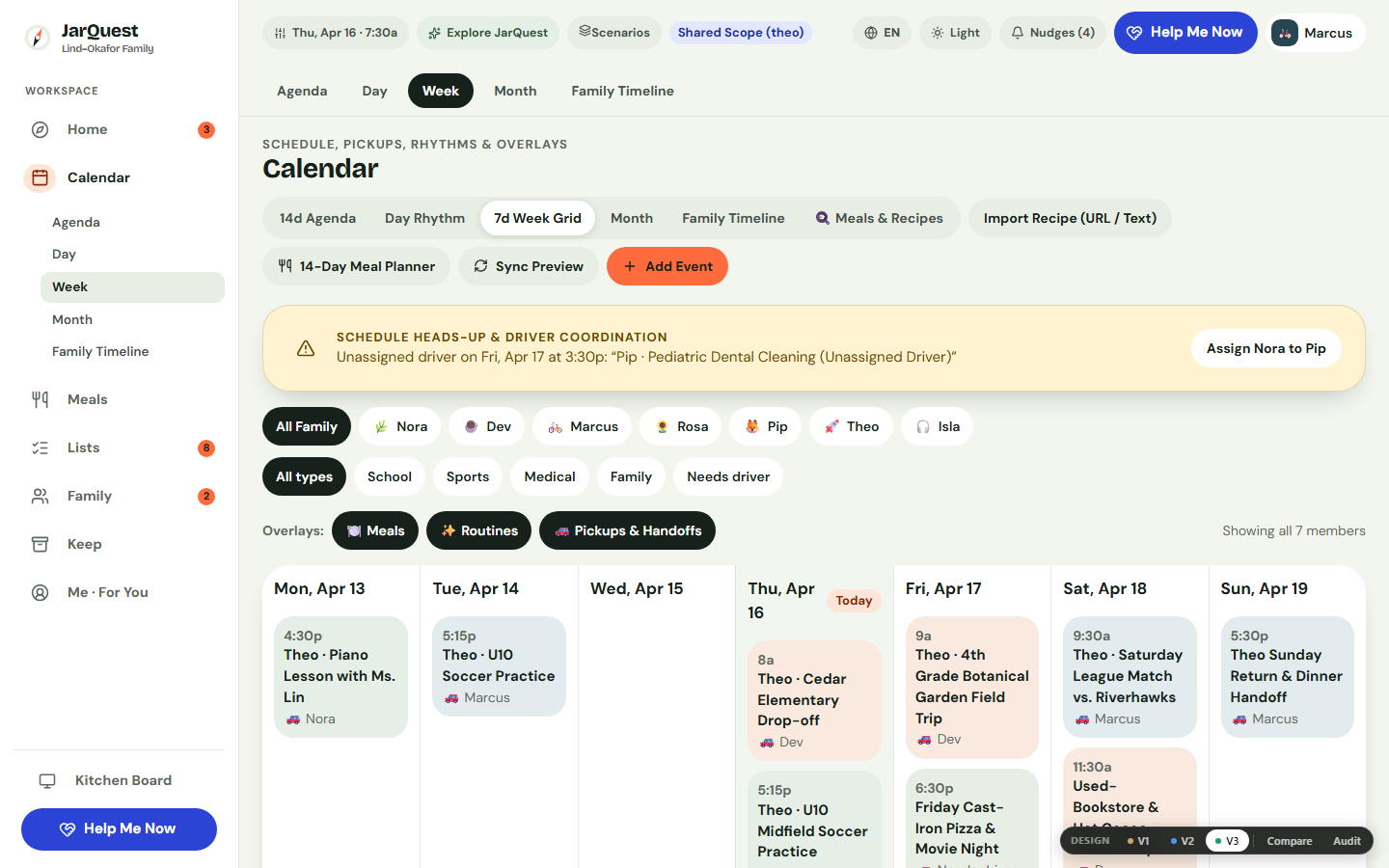Click the Calendar sidebar icon
Image resolution: width=1389 pixels, height=868 pixels.
(40, 177)
